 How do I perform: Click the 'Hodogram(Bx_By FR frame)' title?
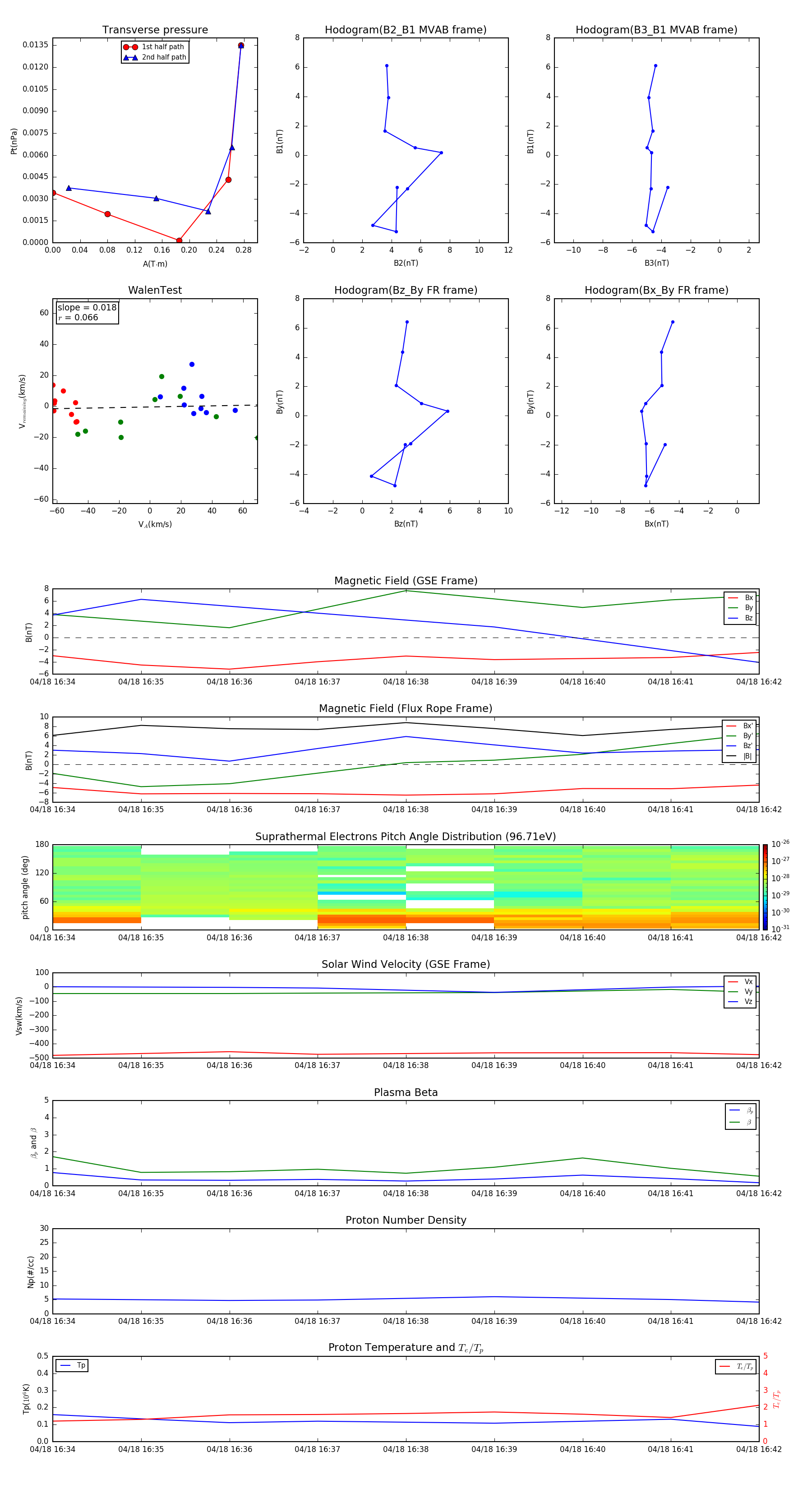pyautogui.click(x=656, y=290)
